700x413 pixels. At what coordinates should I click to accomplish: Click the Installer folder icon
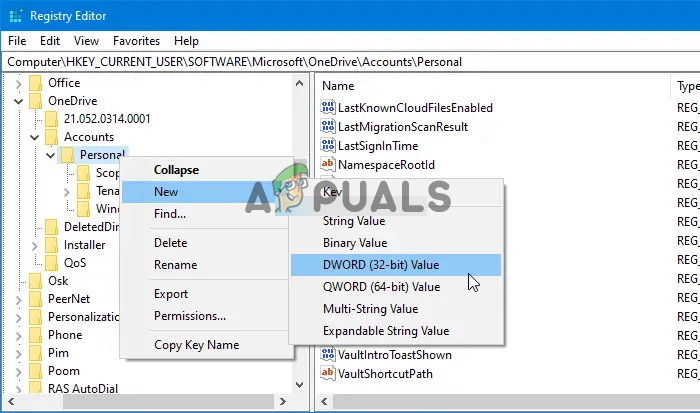(51, 245)
